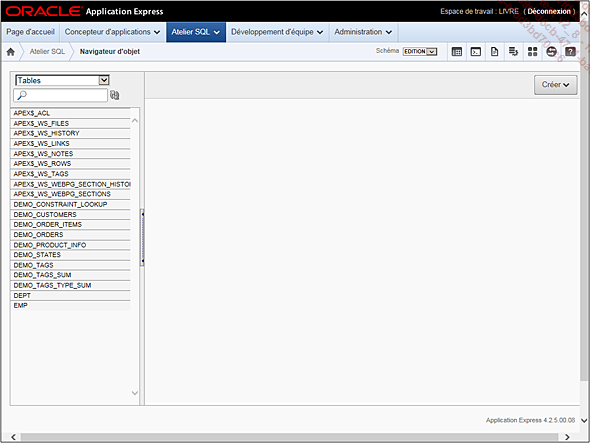Viewport: 590px width, 443px height.
Task: Click the table list scroll up arrow
Action: coord(135,121)
